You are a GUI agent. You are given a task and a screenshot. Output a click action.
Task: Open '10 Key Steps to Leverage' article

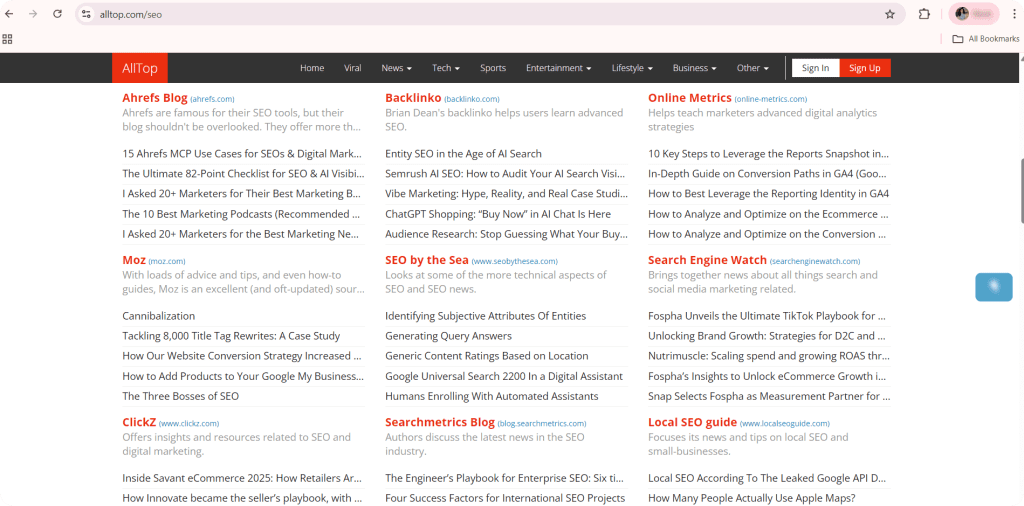(x=769, y=154)
